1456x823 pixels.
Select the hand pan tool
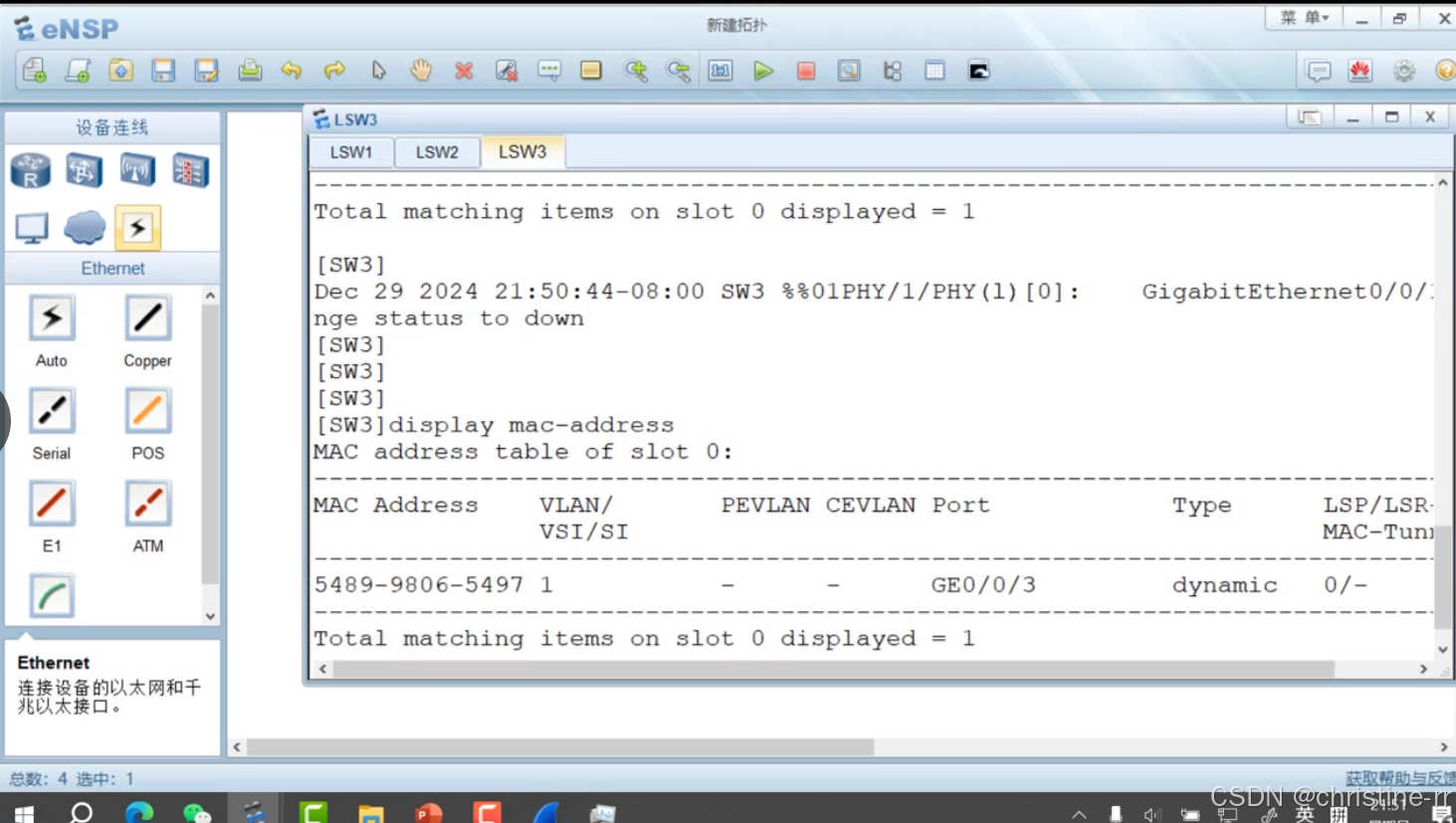point(421,71)
